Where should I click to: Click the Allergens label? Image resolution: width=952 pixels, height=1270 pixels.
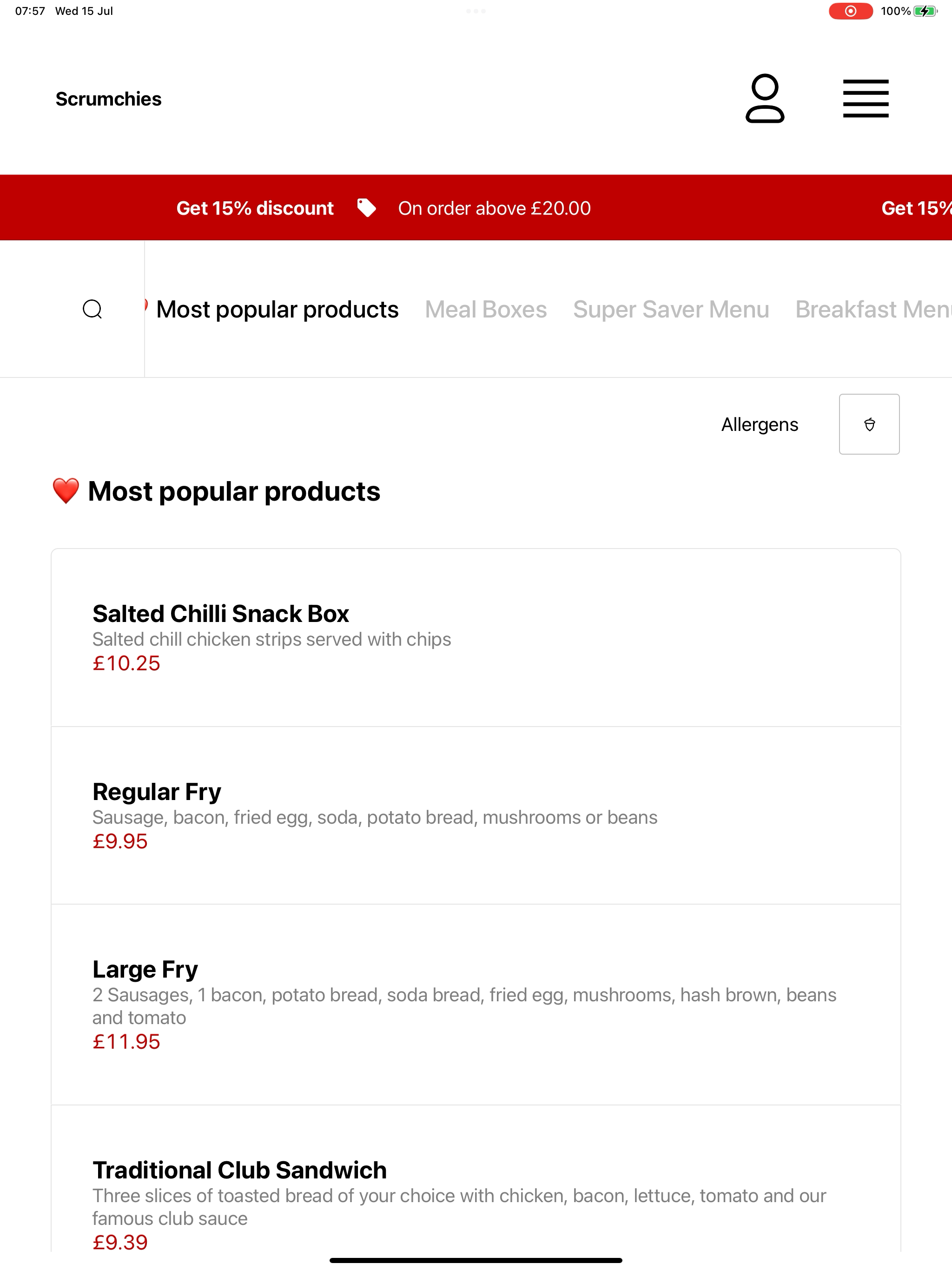coord(760,424)
